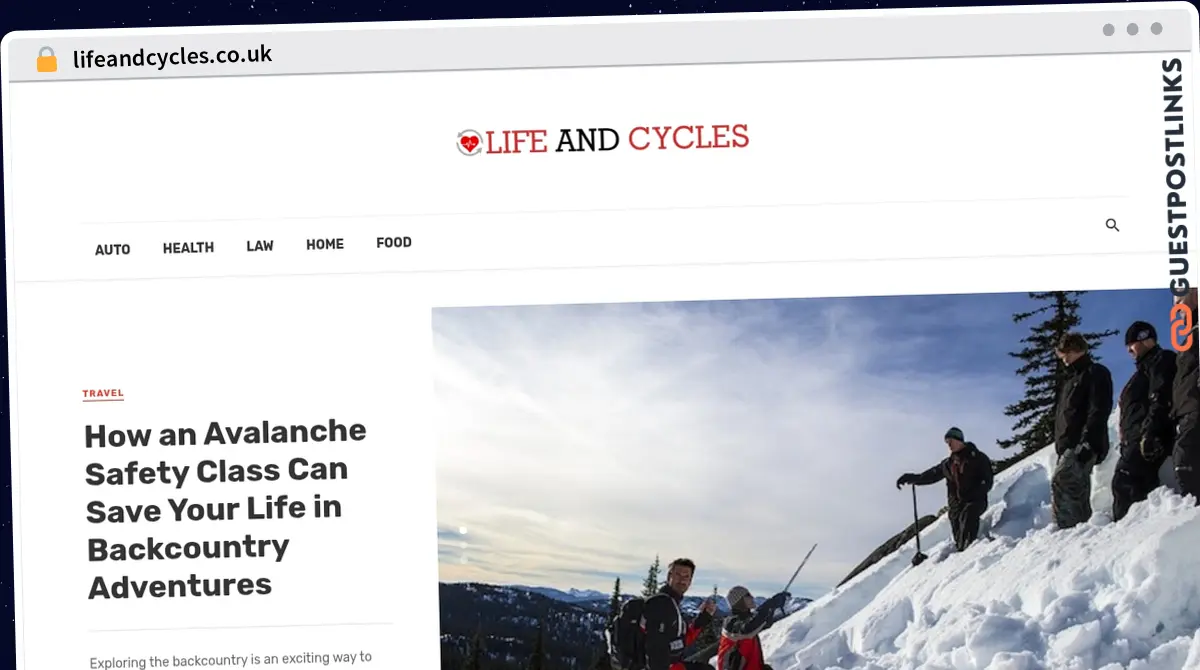Click the TRAVEL category tag

(103, 394)
